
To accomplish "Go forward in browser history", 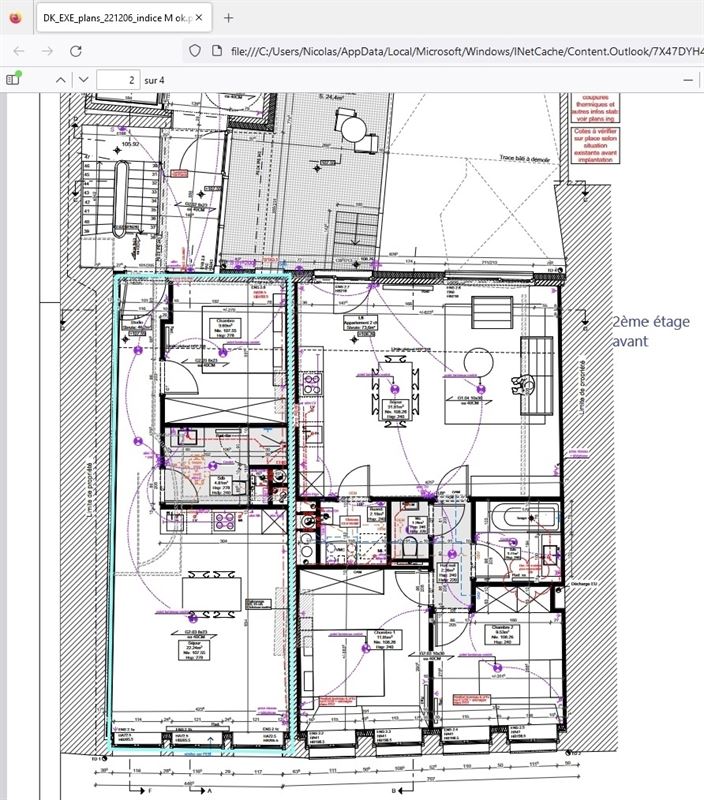I will point(48,50).
